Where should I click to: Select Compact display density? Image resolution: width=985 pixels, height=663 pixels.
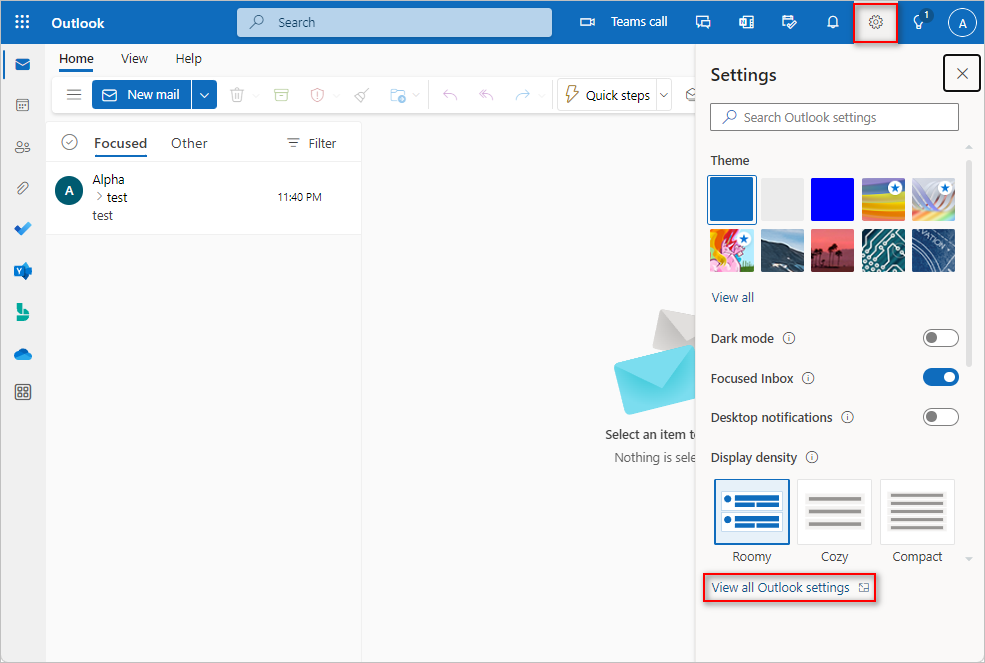click(x=917, y=512)
